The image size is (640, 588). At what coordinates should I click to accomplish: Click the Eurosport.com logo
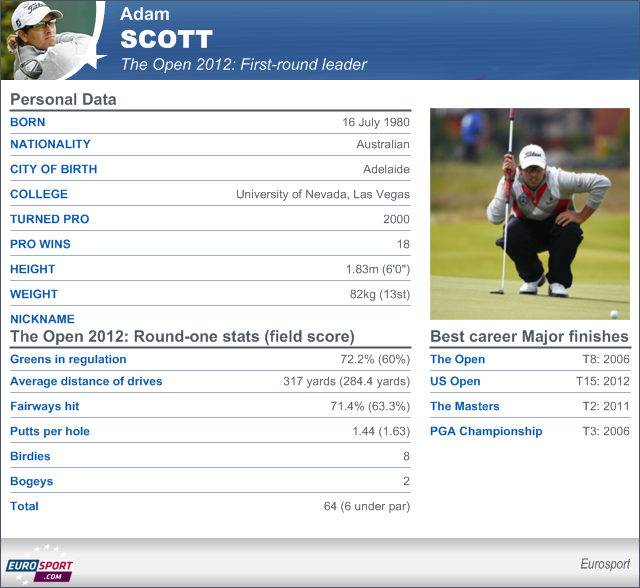tap(40, 565)
